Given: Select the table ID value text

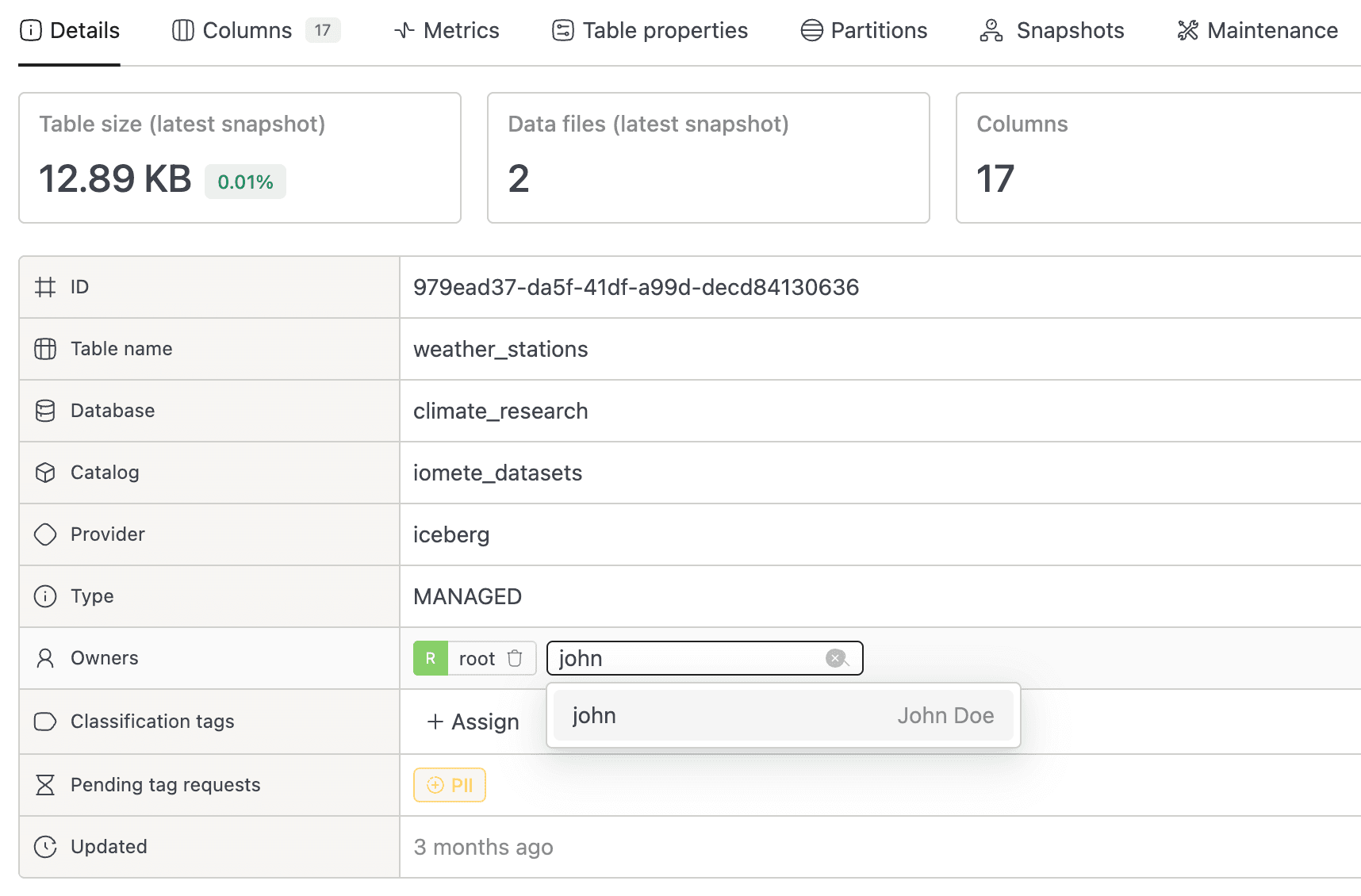Looking at the screenshot, I should 635,287.
